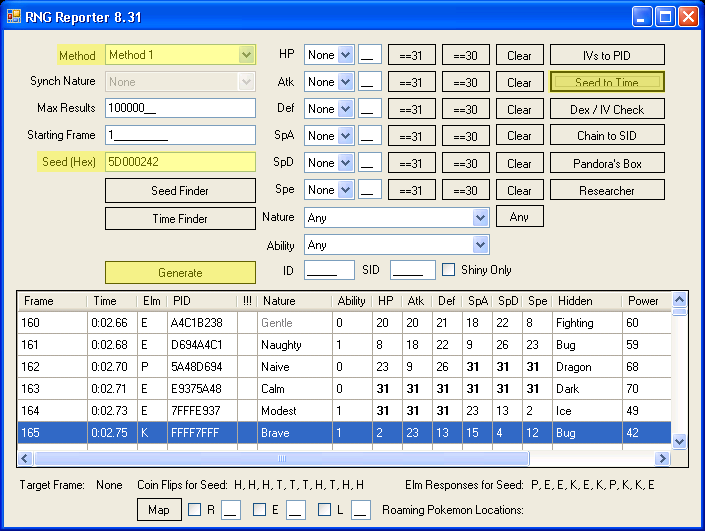Set HP to ==31
The height and width of the screenshot is (531, 705).
(x=411, y=56)
